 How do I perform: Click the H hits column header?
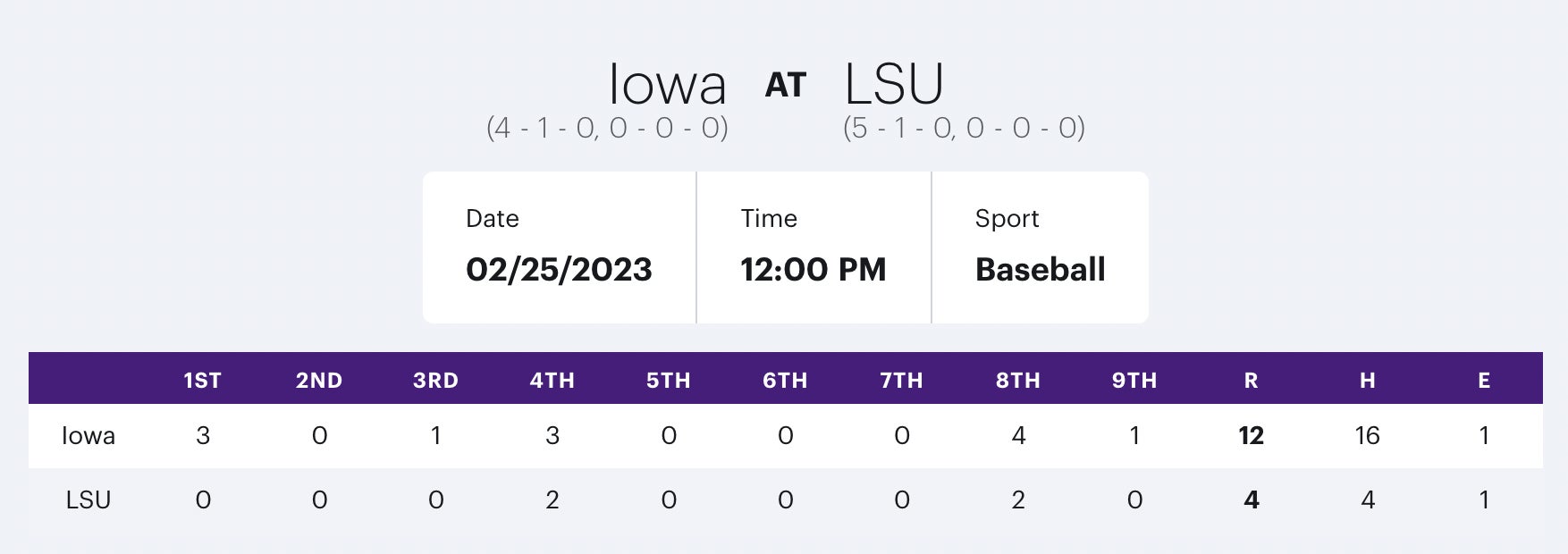click(x=1367, y=381)
